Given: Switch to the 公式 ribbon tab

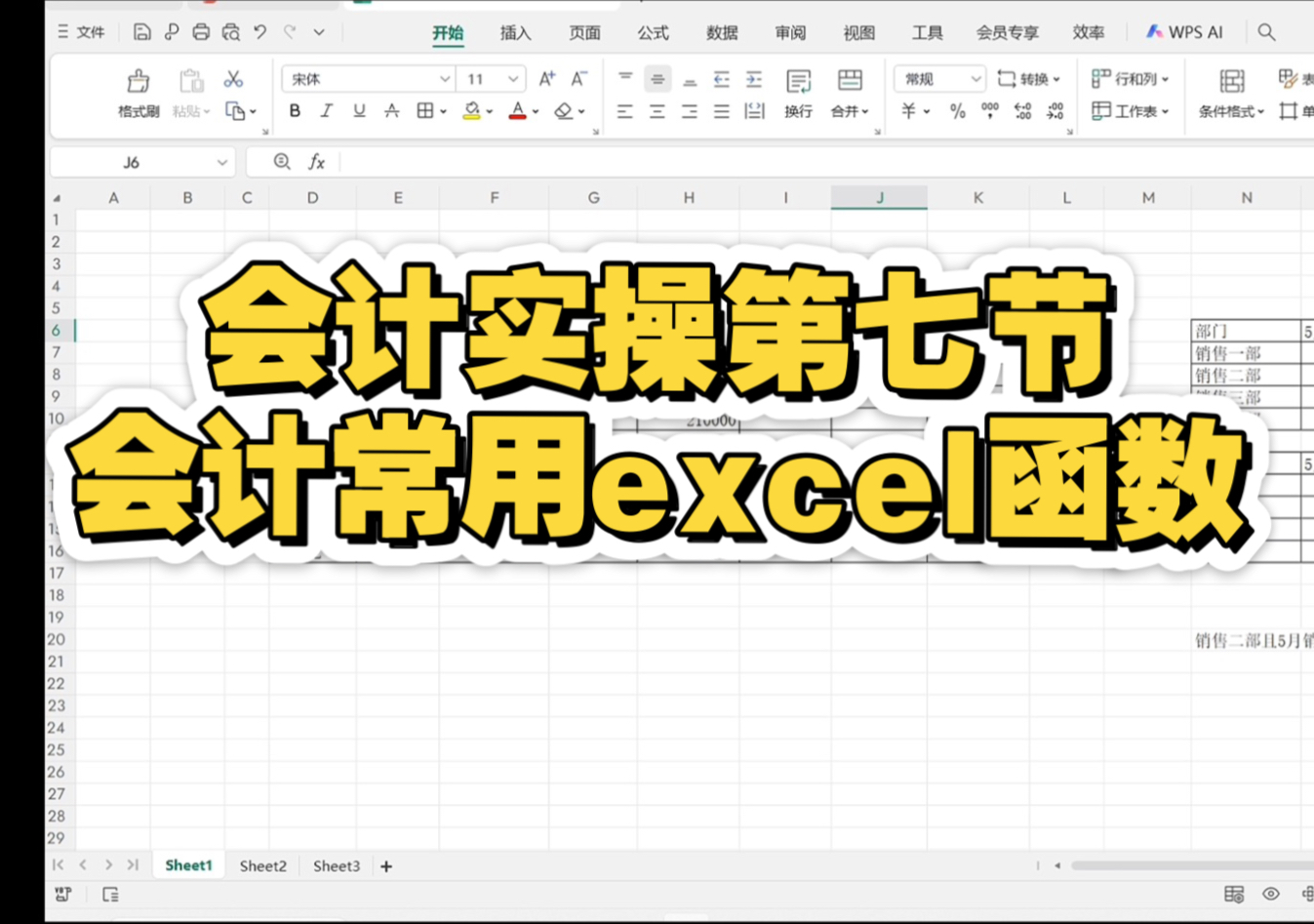Looking at the screenshot, I should pos(653,33).
